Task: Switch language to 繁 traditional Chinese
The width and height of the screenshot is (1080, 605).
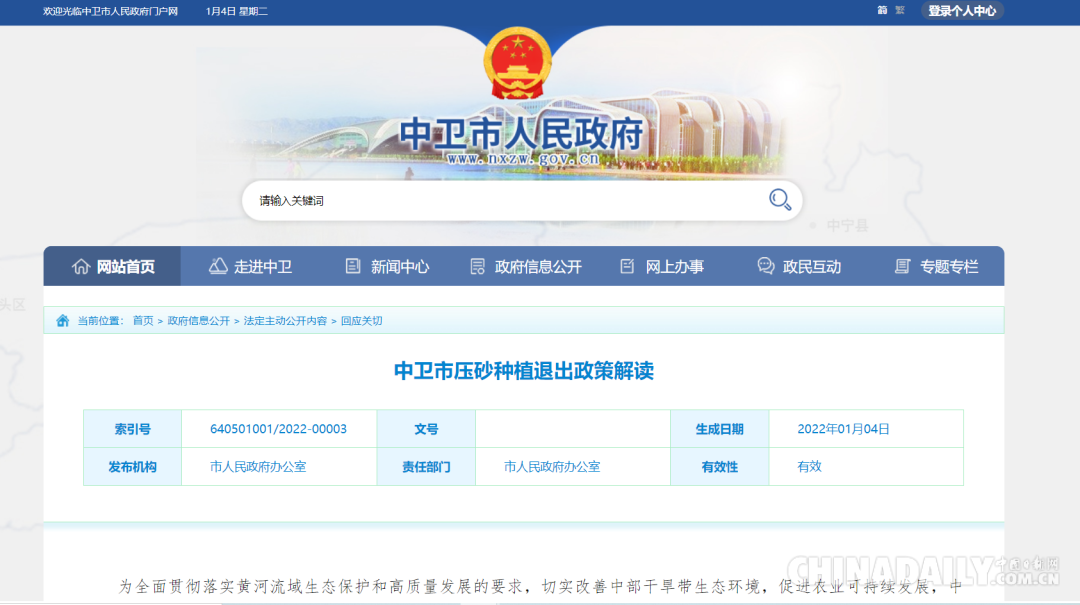Action: pyautogui.click(x=897, y=11)
